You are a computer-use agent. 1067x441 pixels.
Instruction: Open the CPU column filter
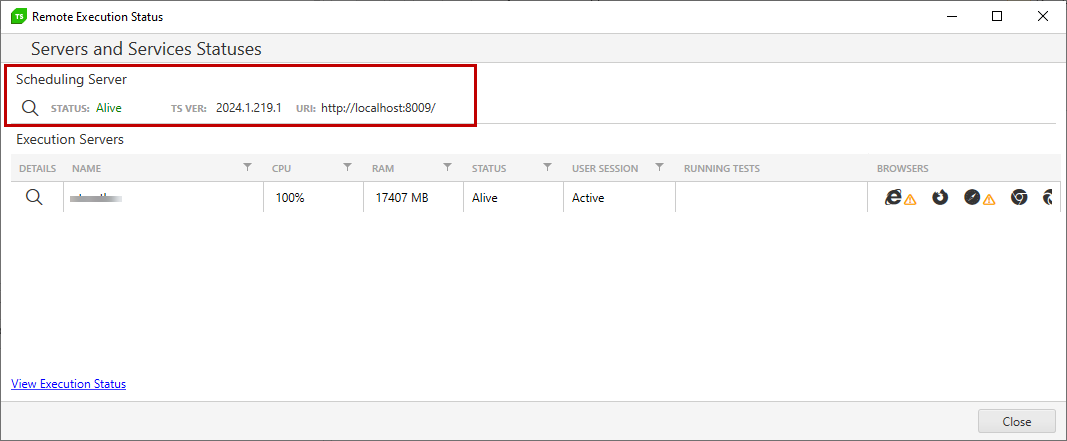pyautogui.click(x=348, y=167)
